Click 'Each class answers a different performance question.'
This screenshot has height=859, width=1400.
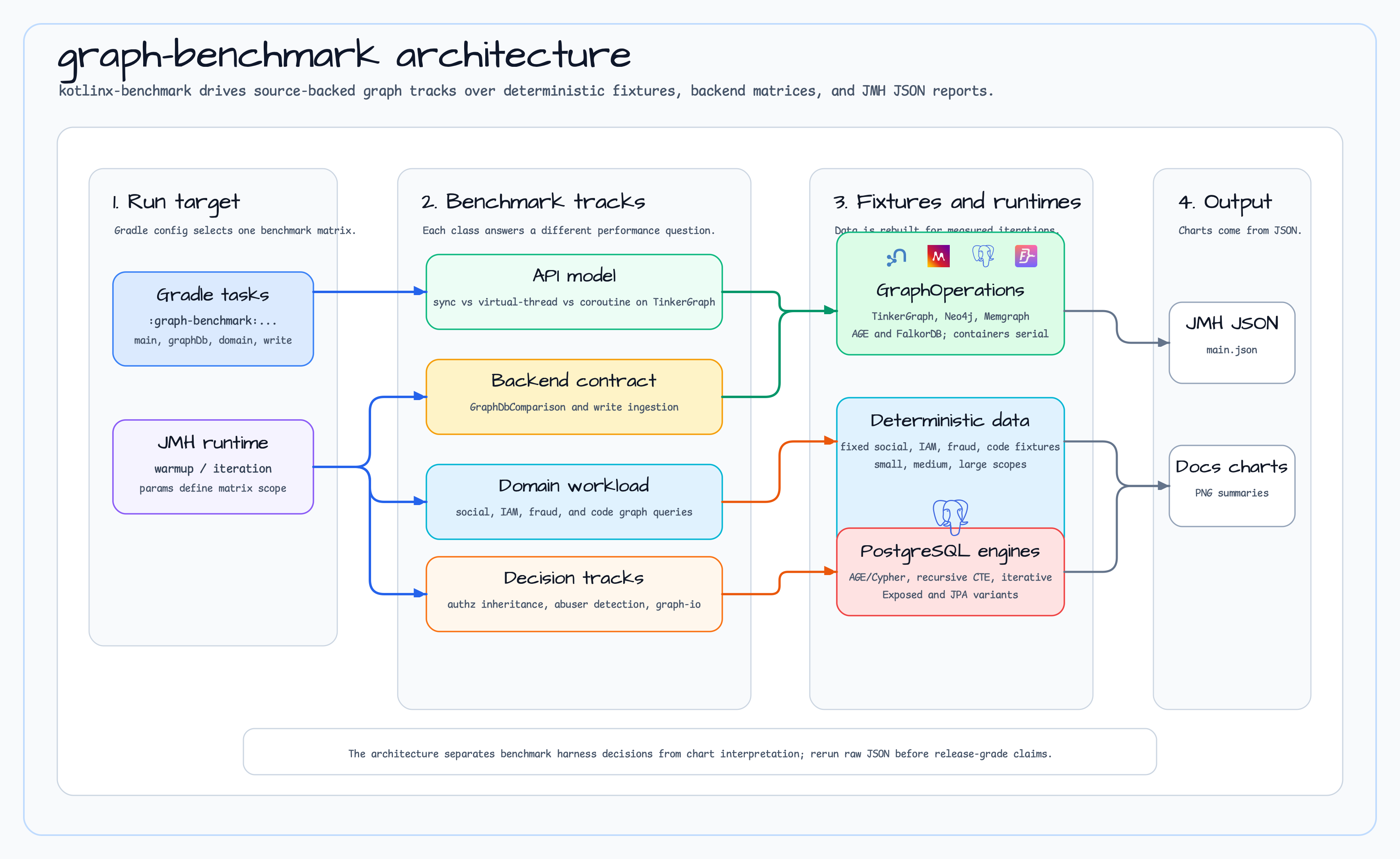pyautogui.click(x=568, y=230)
